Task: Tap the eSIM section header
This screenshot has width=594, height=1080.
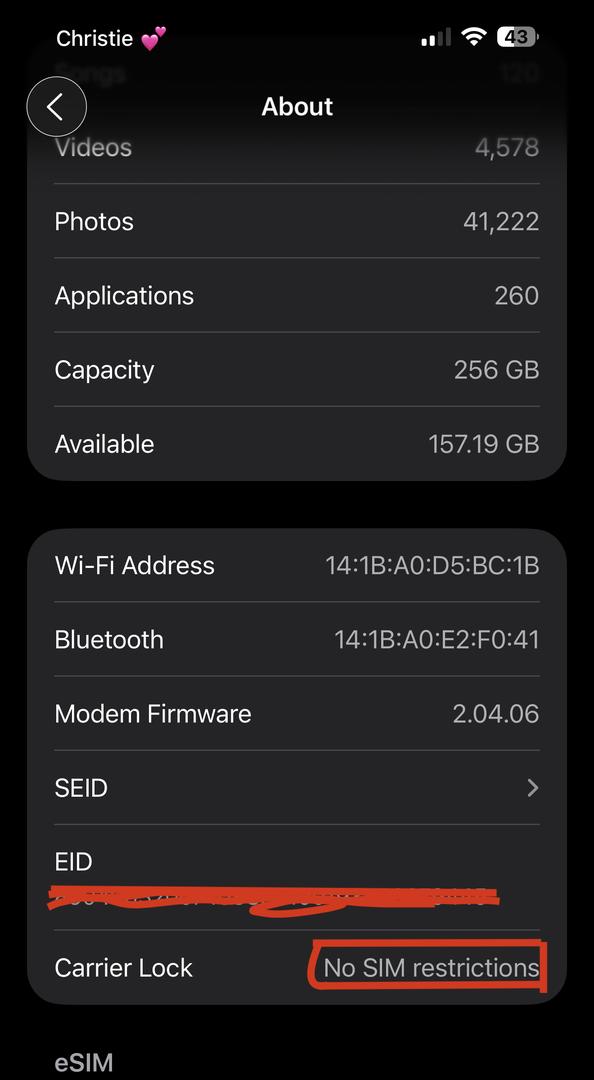Action: (x=83, y=1063)
